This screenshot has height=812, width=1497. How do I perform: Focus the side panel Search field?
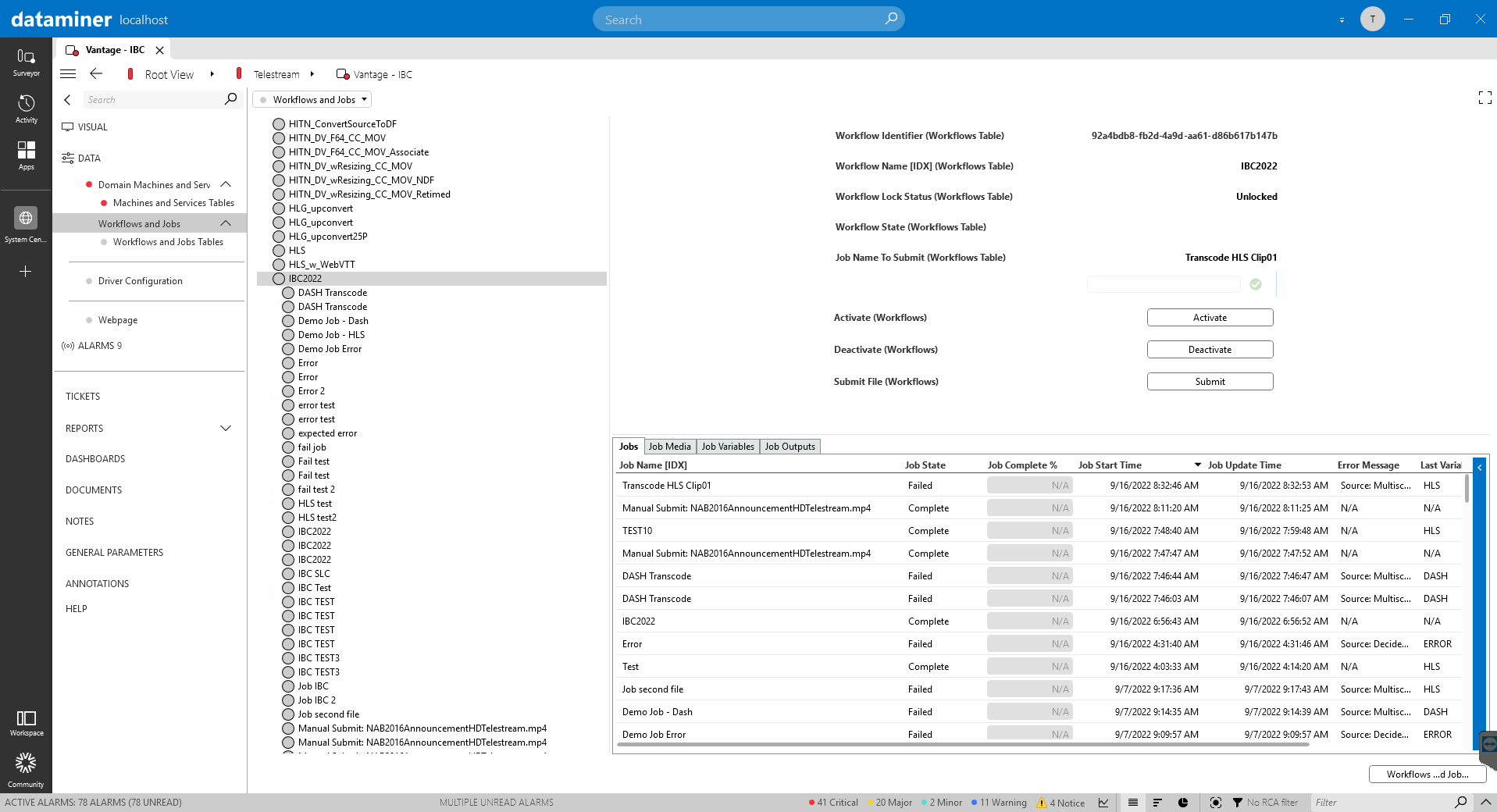153,100
